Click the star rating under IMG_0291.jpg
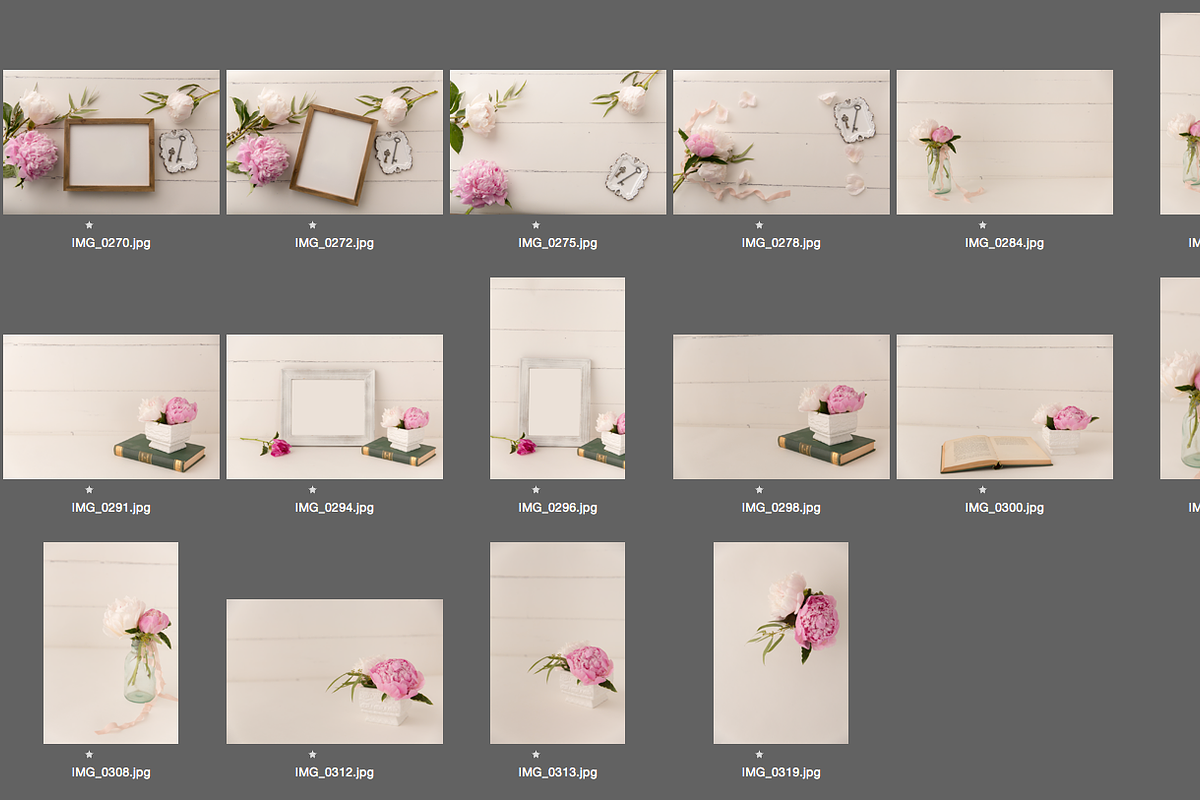Viewport: 1200px width, 800px height. click(x=89, y=490)
